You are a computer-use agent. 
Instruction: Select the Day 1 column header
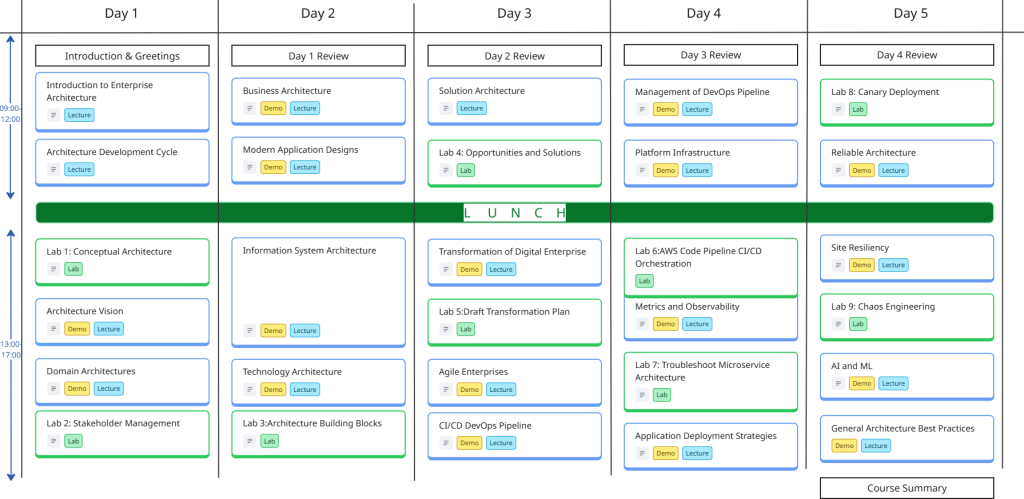(x=122, y=13)
